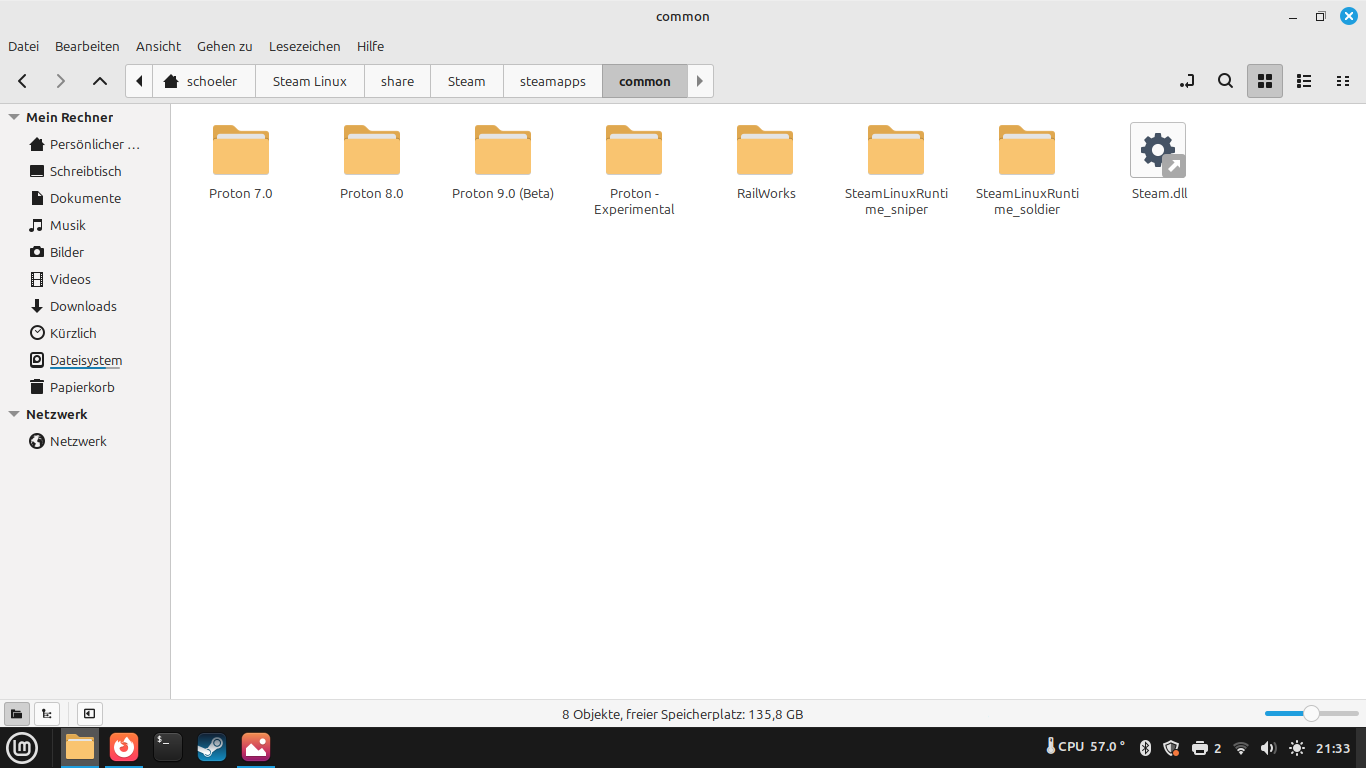Select the Steam.dll file link
Image resolution: width=1366 pixels, height=768 pixels.
[x=1159, y=162]
